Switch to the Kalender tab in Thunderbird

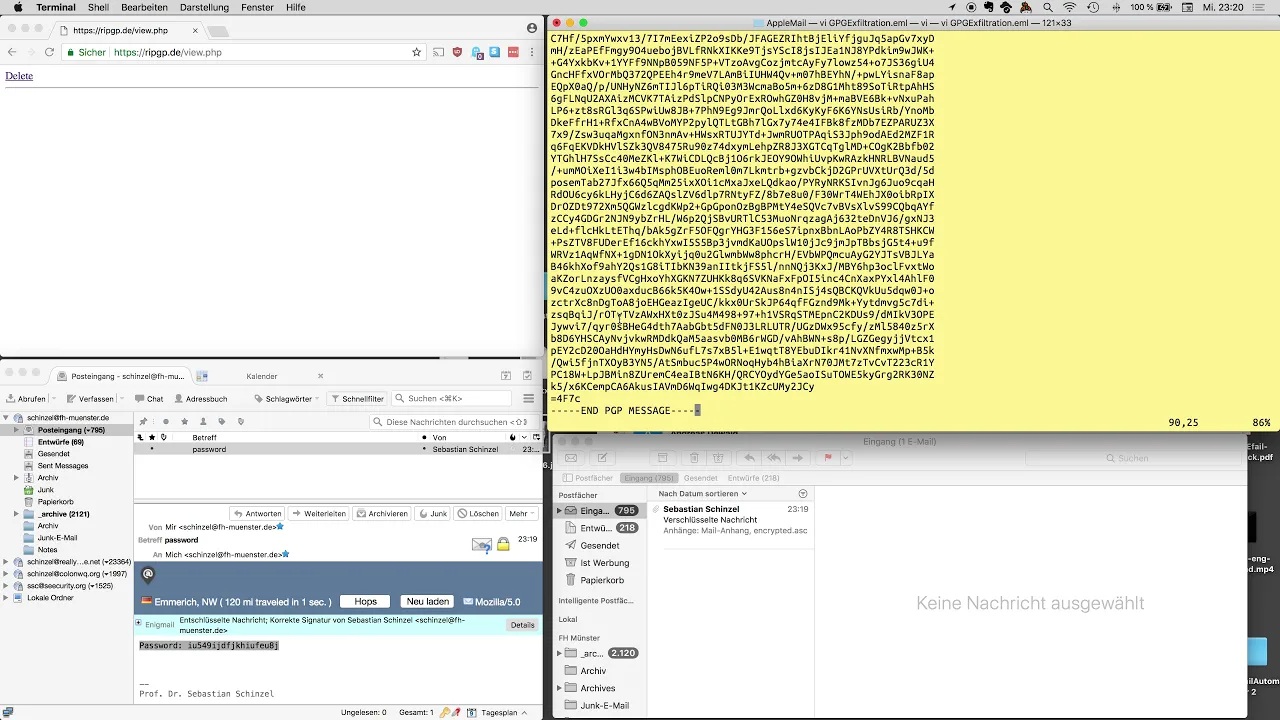pyautogui.click(x=262, y=376)
